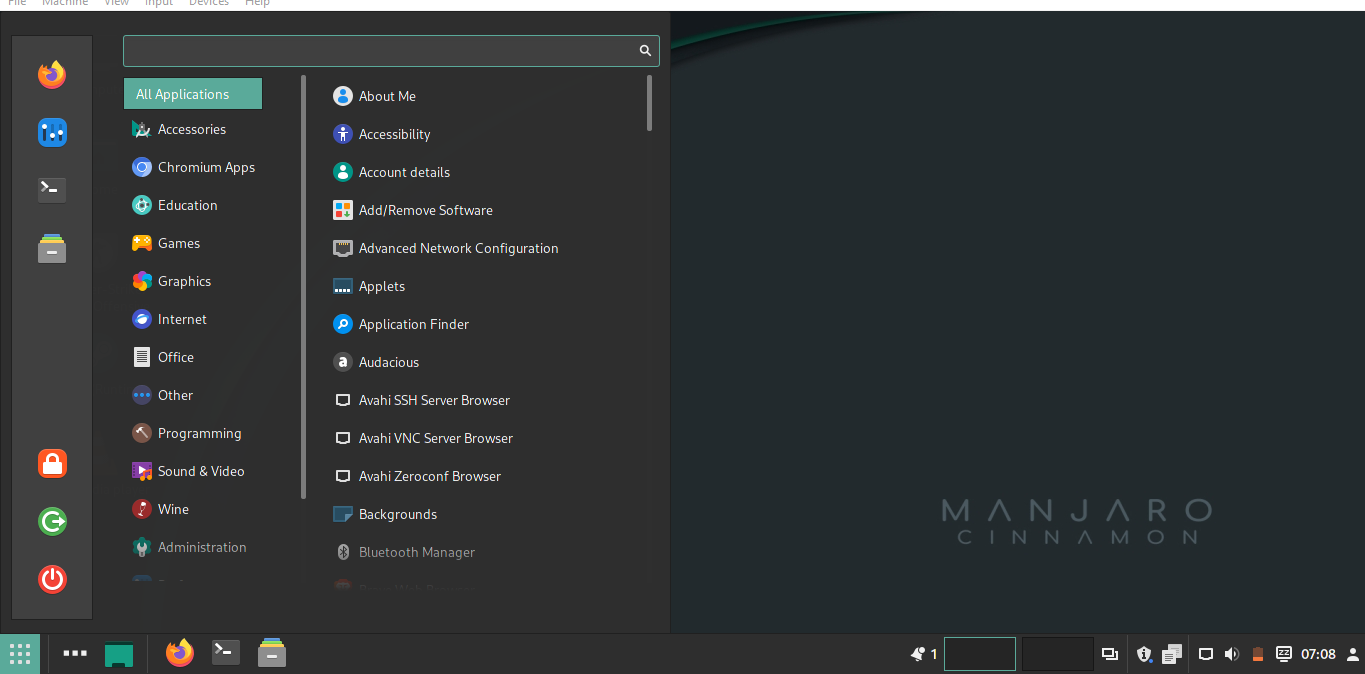
Task: Open the calendar from the 07:08 clock
Action: pyautogui.click(x=1318, y=654)
